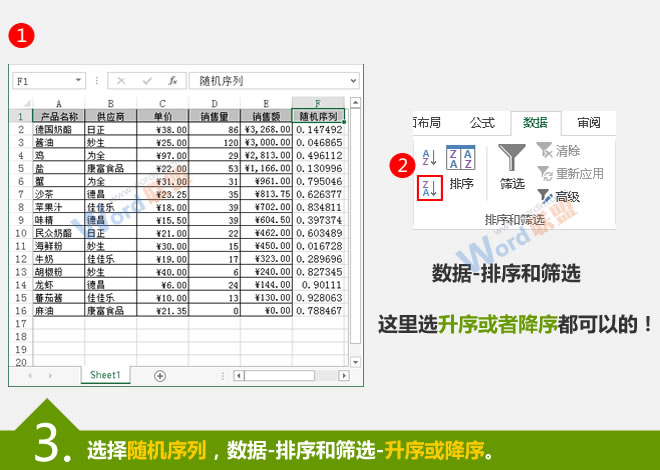The height and width of the screenshot is (470, 660).
Task: Click cell with value 0.016728
Action: tap(318, 246)
